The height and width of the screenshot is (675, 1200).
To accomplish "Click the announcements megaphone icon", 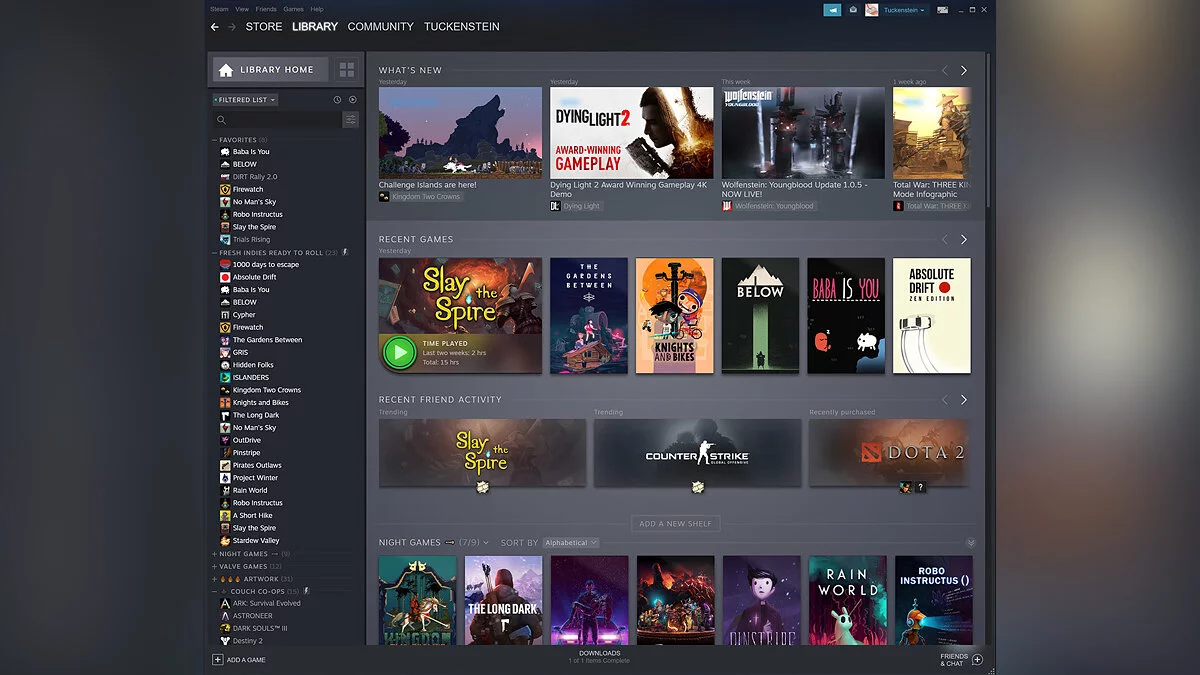I will click(832, 10).
